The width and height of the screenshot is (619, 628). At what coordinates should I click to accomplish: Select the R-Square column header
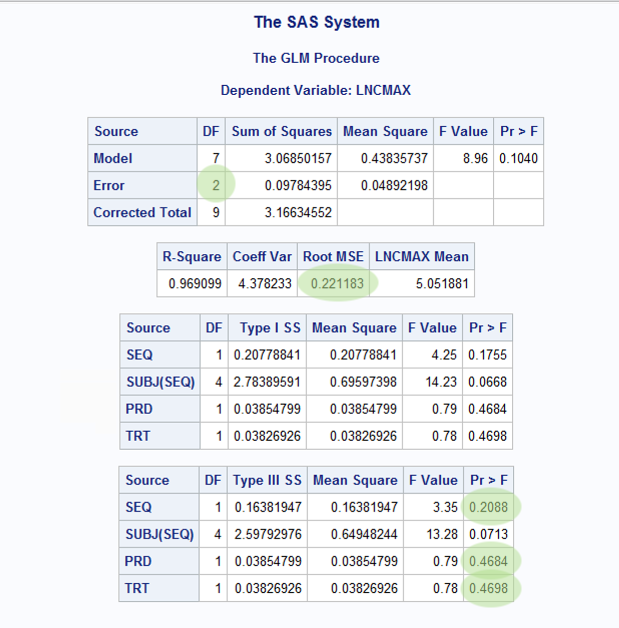192,256
